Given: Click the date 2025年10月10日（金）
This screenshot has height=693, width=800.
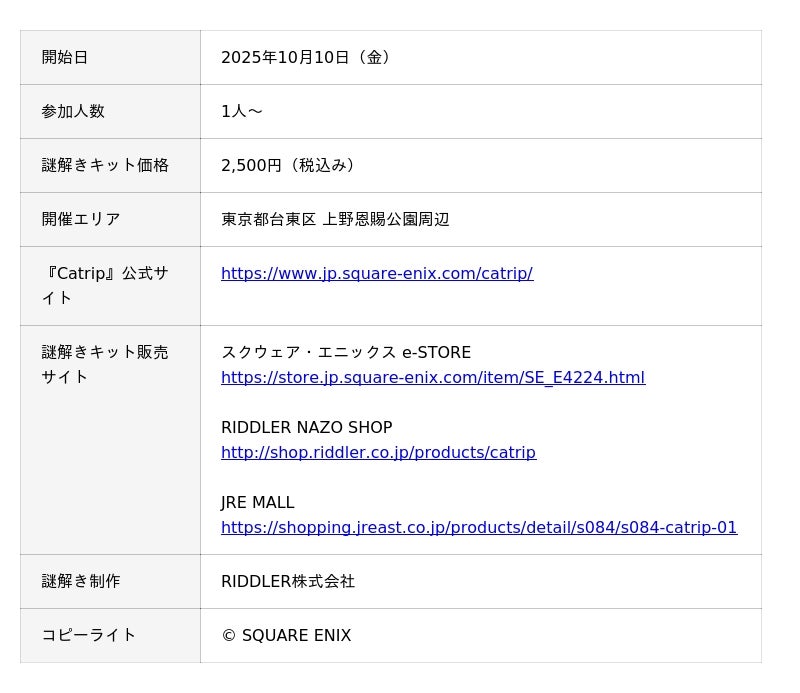Looking at the screenshot, I should [308, 57].
